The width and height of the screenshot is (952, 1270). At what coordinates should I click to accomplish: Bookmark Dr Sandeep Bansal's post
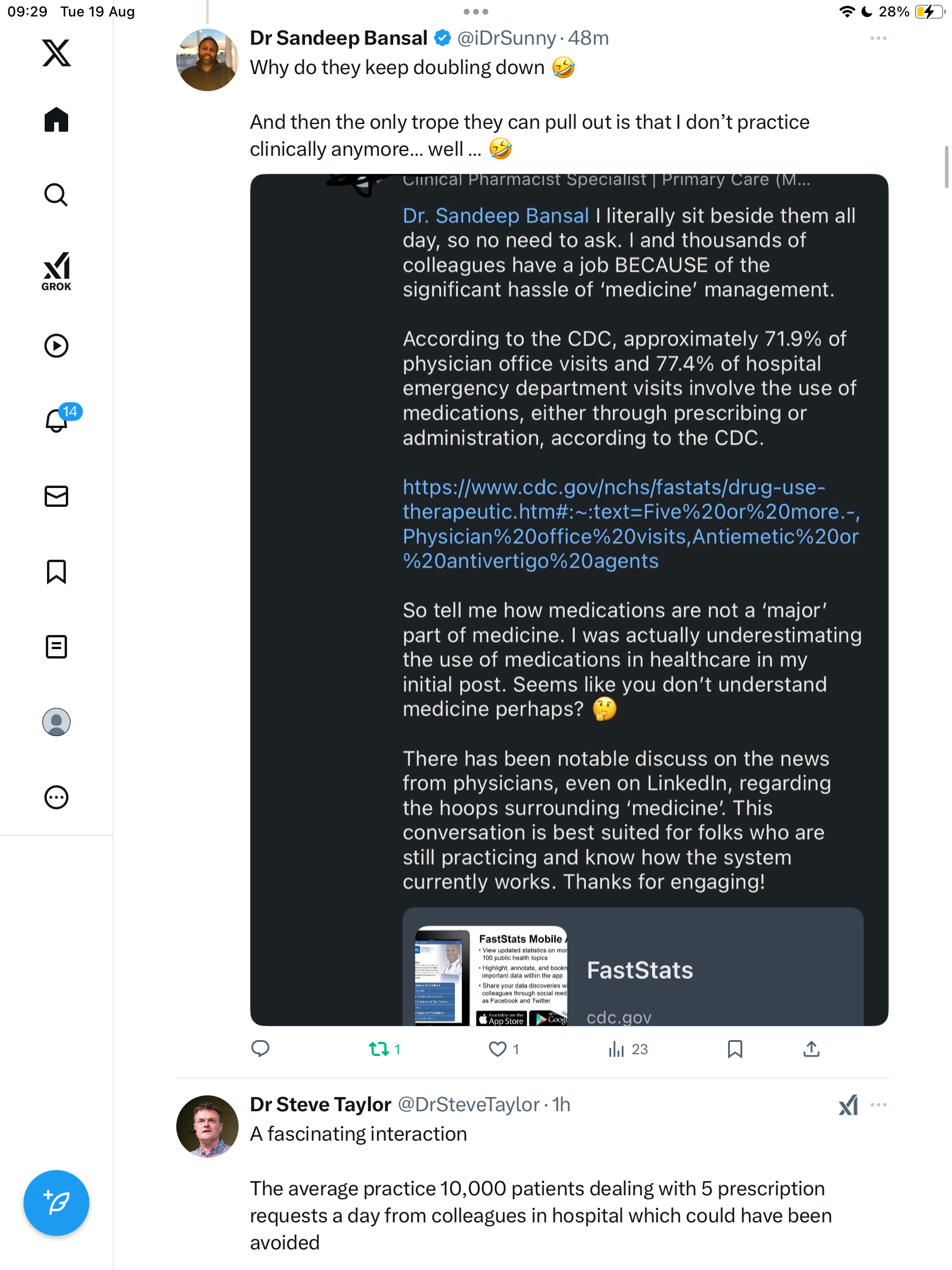(x=735, y=1049)
